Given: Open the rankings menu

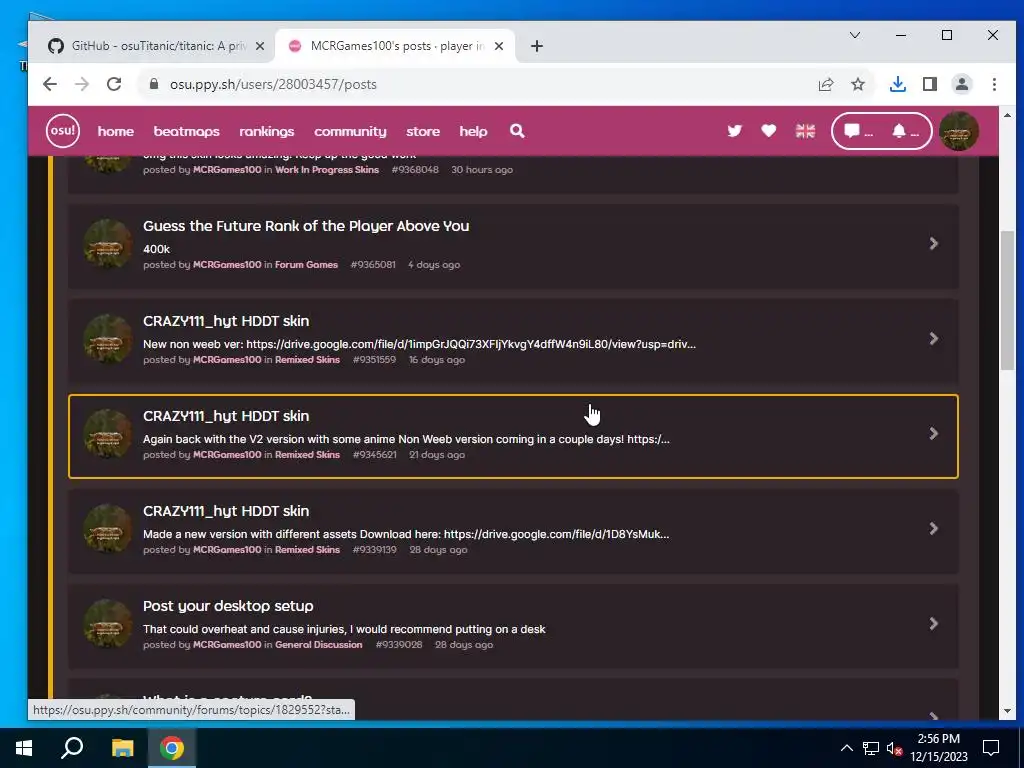Looking at the screenshot, I should (x=266, y=131).
